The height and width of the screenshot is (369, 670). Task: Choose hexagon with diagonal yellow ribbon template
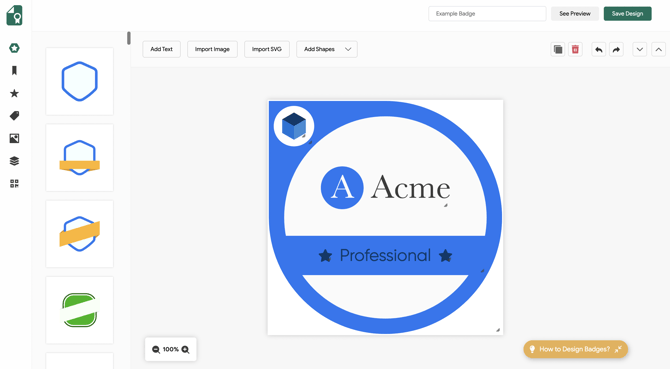pos(79,234)
